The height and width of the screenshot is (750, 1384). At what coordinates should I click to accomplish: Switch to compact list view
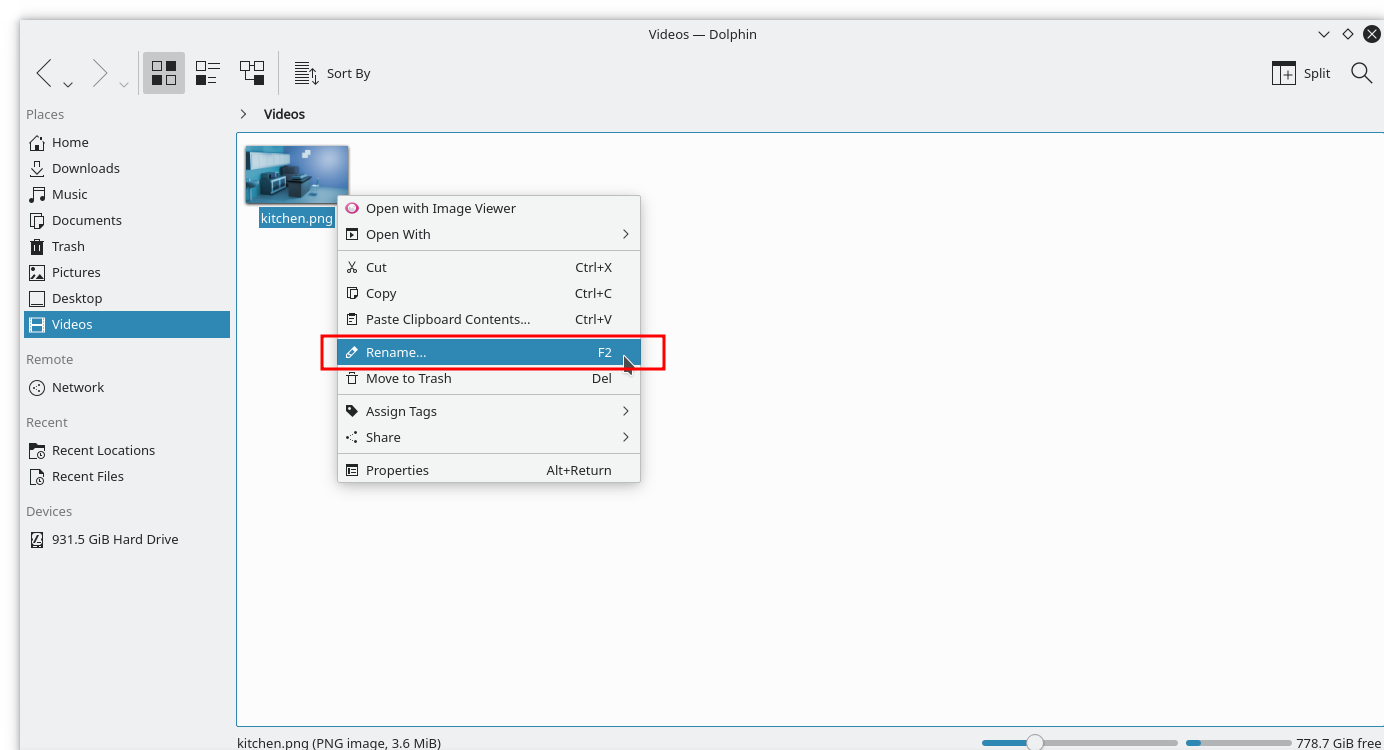pyautogui.click(x=207, y=72)
